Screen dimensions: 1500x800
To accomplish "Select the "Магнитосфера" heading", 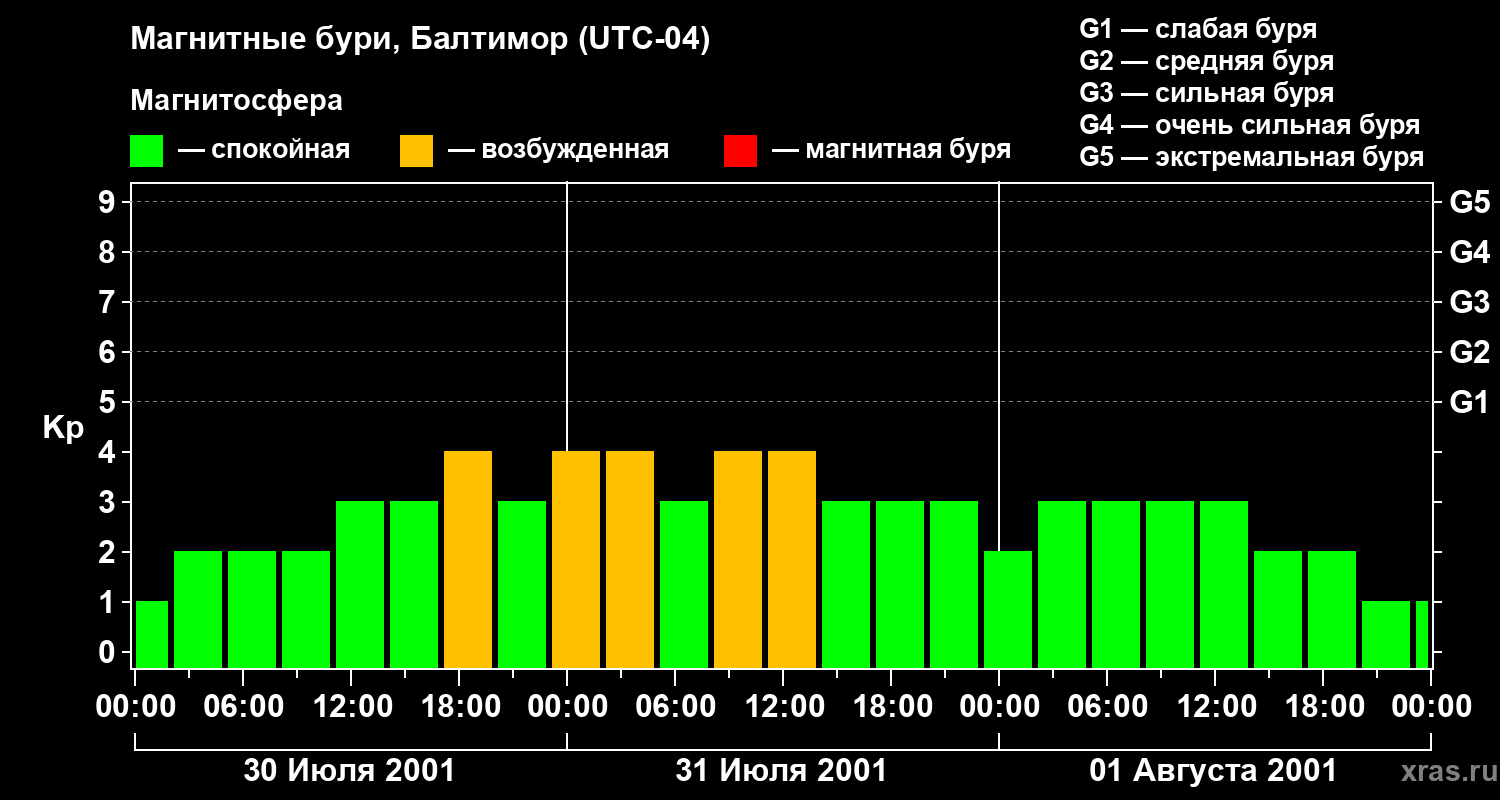I will 236,101.
